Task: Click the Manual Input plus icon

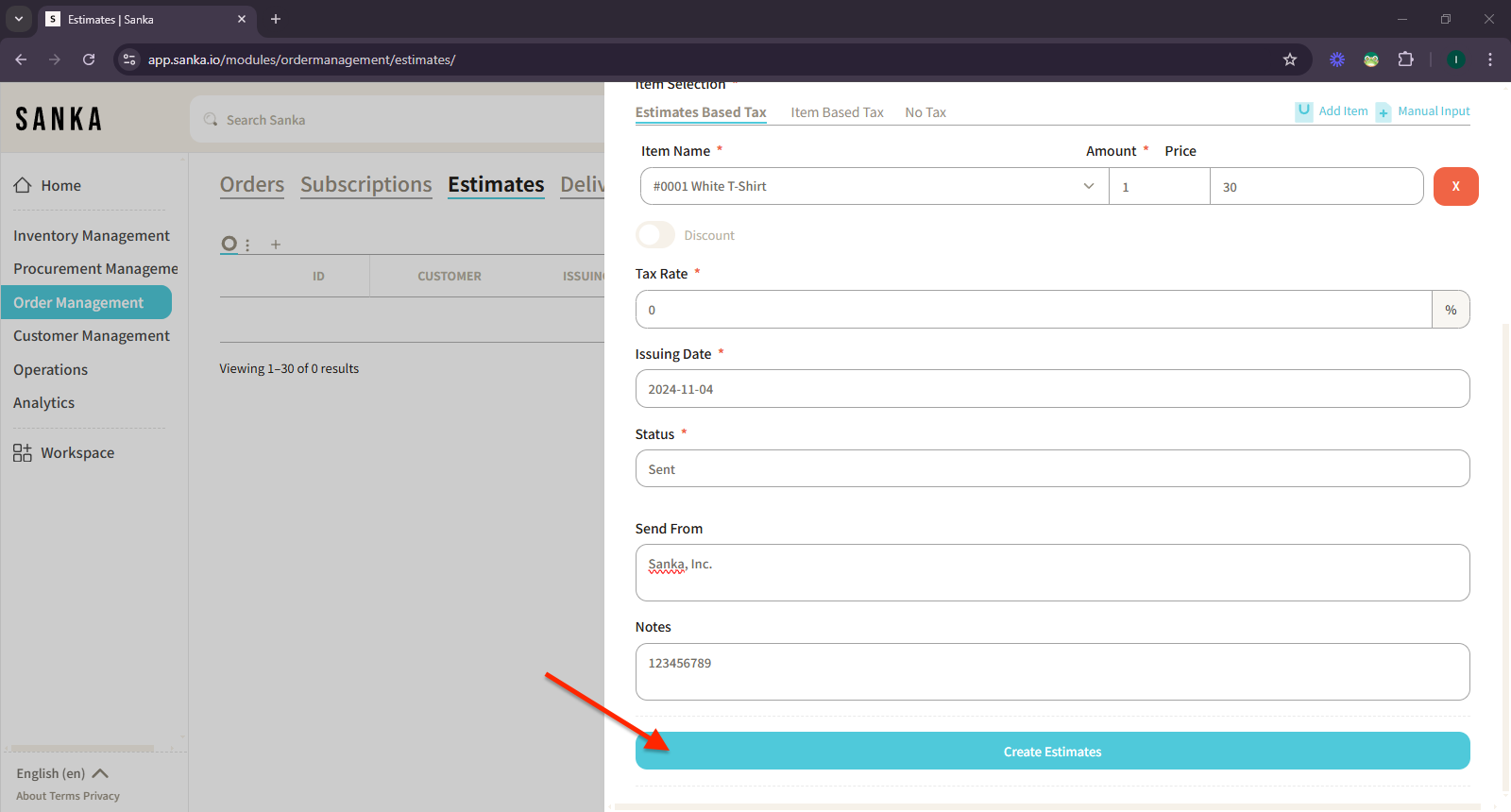Action: point(1383,112)
